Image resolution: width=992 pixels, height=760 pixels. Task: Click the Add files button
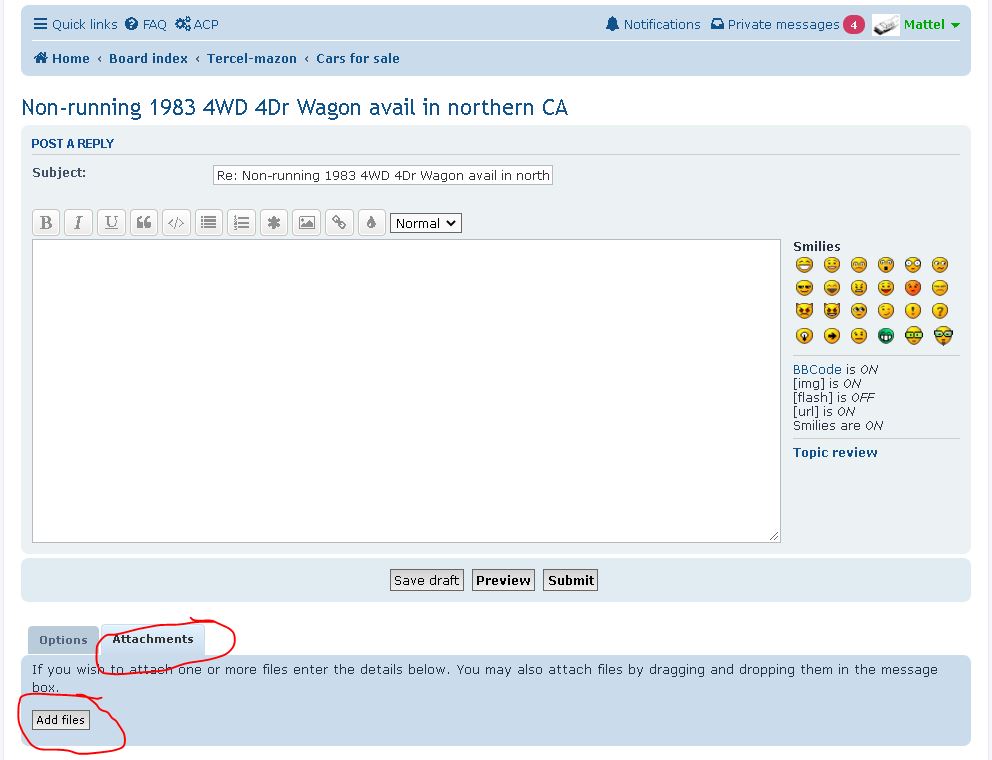point(61,720)
